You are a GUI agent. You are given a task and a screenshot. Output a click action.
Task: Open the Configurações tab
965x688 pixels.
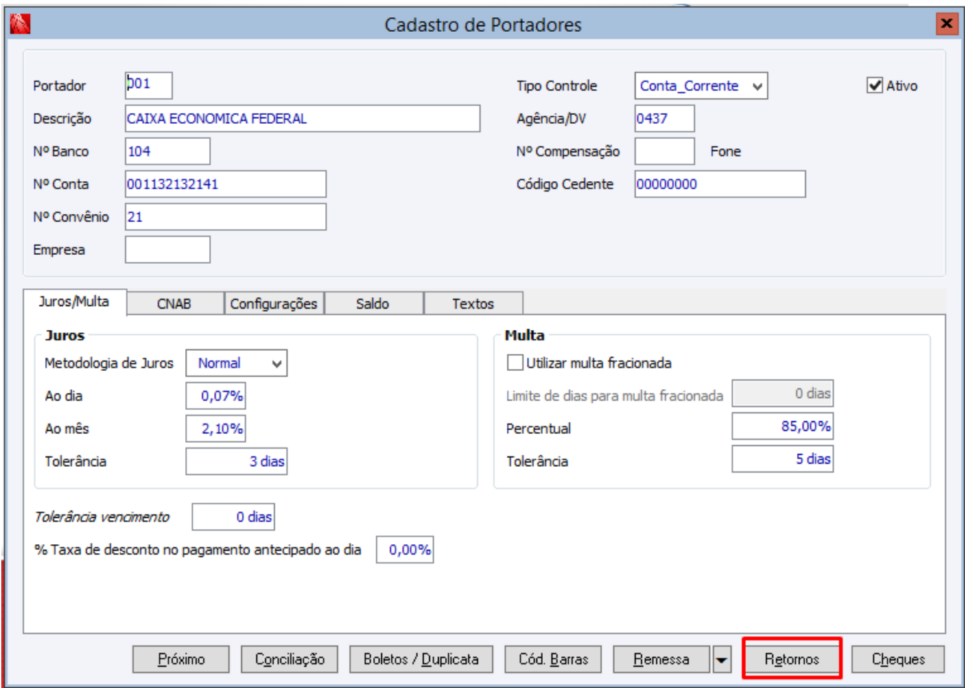pyautogui.click(x=274, y=304)
